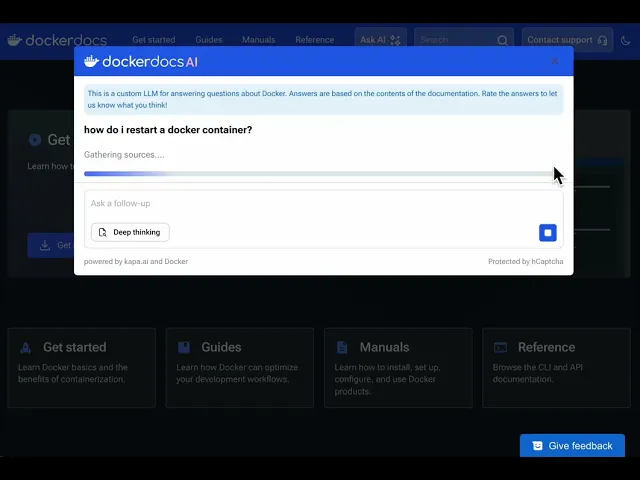Open the Protected by hCaptcha link
Image resolution: width=640 pixels, height=480 pixels.
click(x=525, y=262)
